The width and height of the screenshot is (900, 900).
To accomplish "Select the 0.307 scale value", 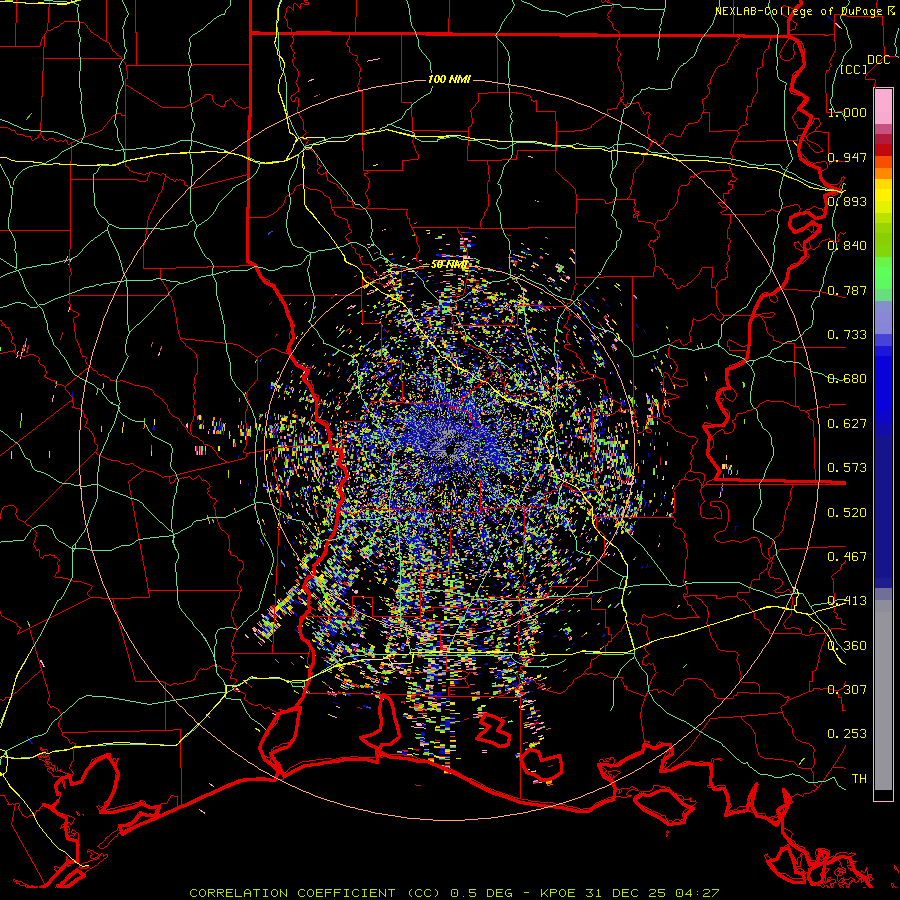I will 847,690.
